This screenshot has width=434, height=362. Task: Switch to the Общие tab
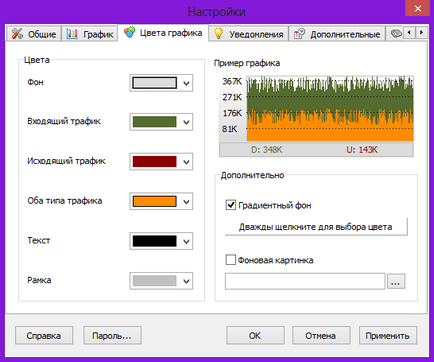point(34,34)
